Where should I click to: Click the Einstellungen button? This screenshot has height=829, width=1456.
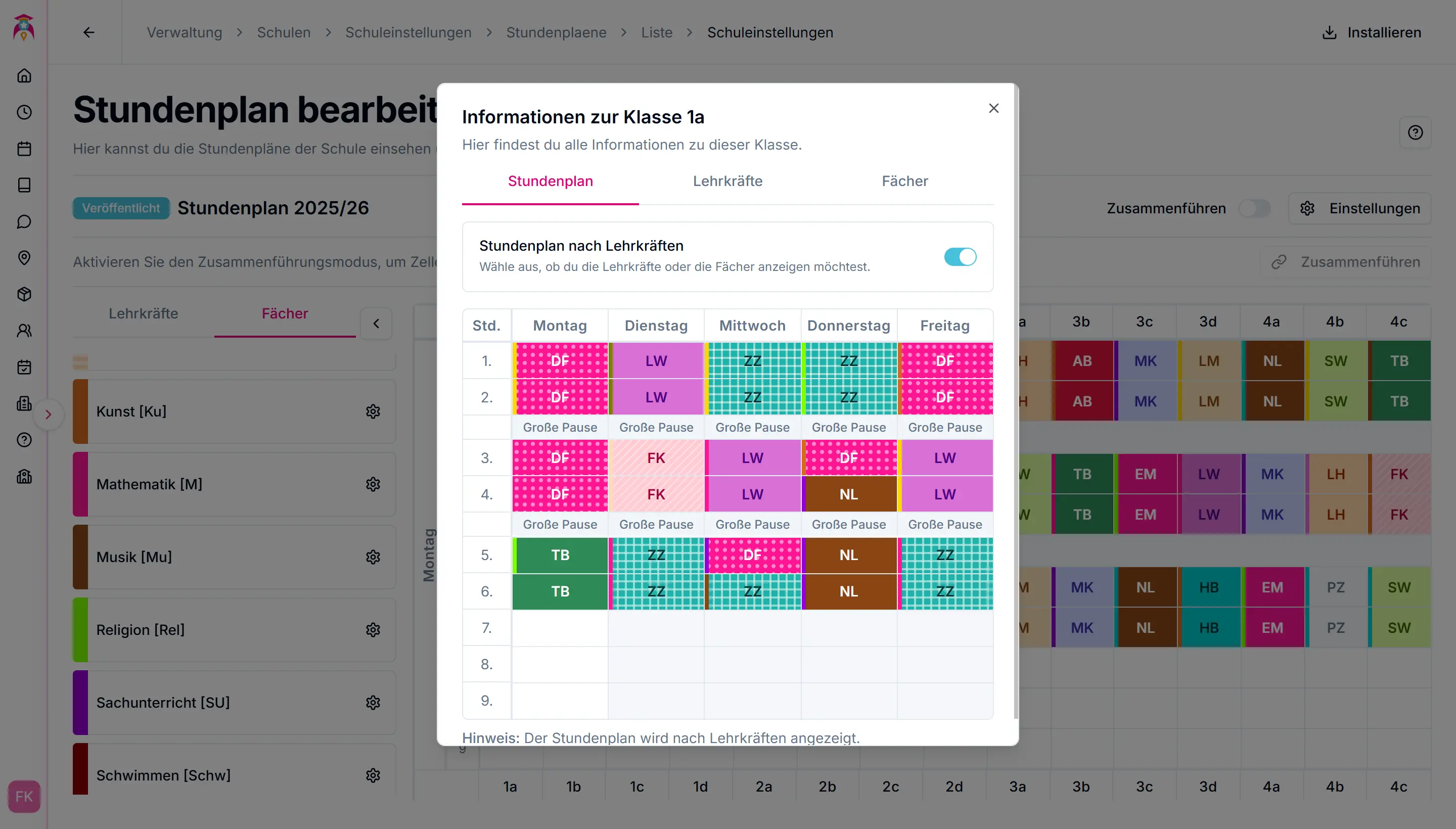(x=1360, y=208)
